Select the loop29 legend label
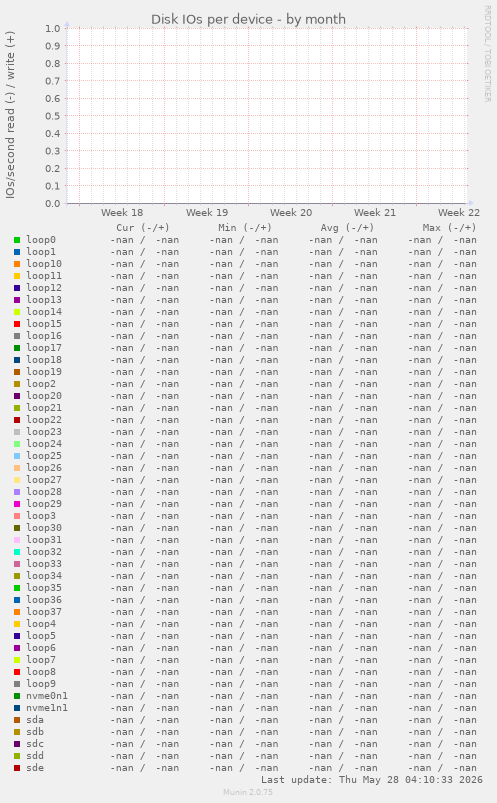Image resolution: width=497 pixels, height=803 pixels. [44, 504]
